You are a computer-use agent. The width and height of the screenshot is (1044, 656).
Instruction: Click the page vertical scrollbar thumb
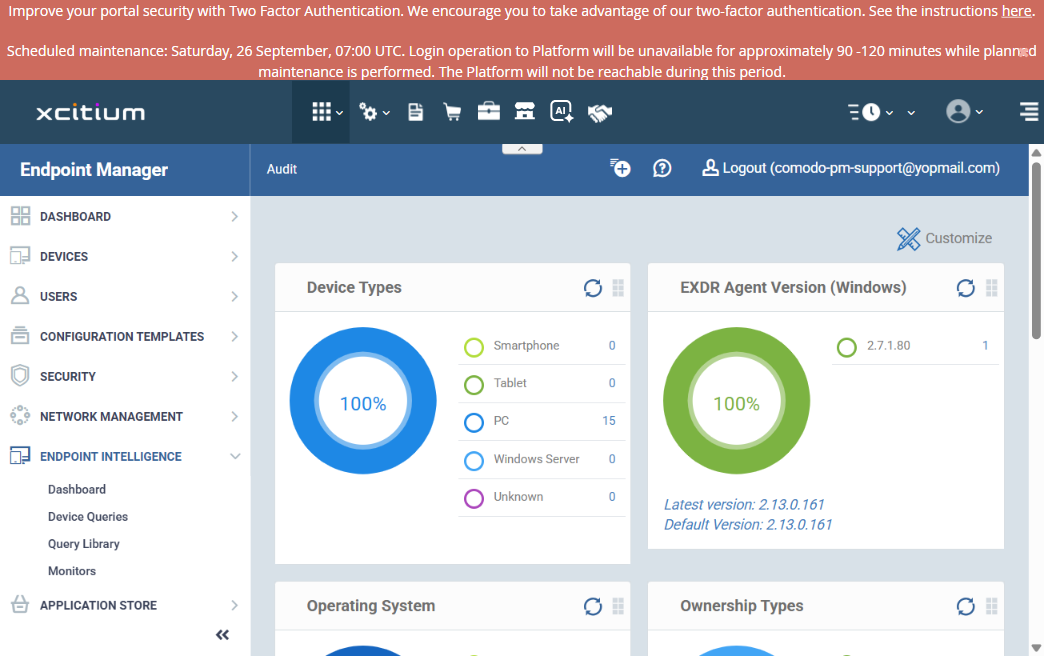click(1036, 250)
